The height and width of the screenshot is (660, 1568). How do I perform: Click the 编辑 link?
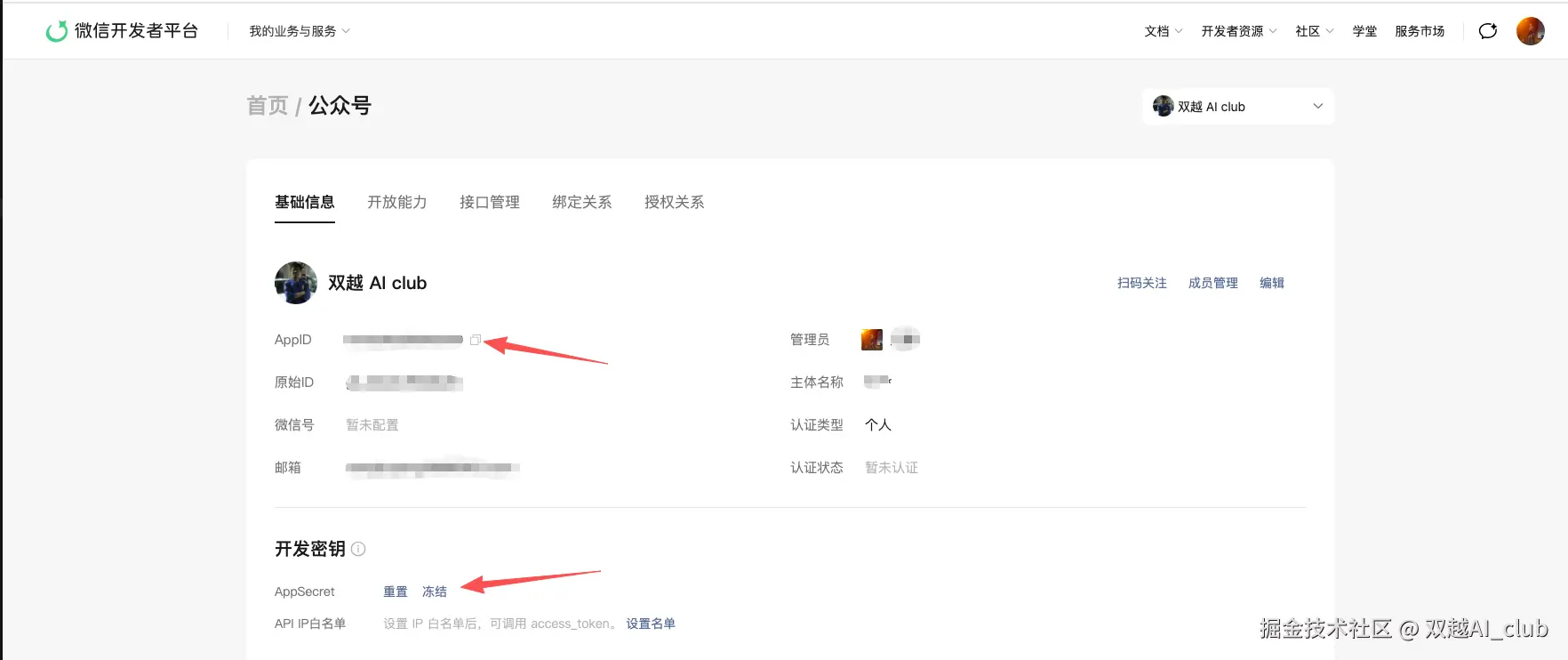tap(1272, 283)
